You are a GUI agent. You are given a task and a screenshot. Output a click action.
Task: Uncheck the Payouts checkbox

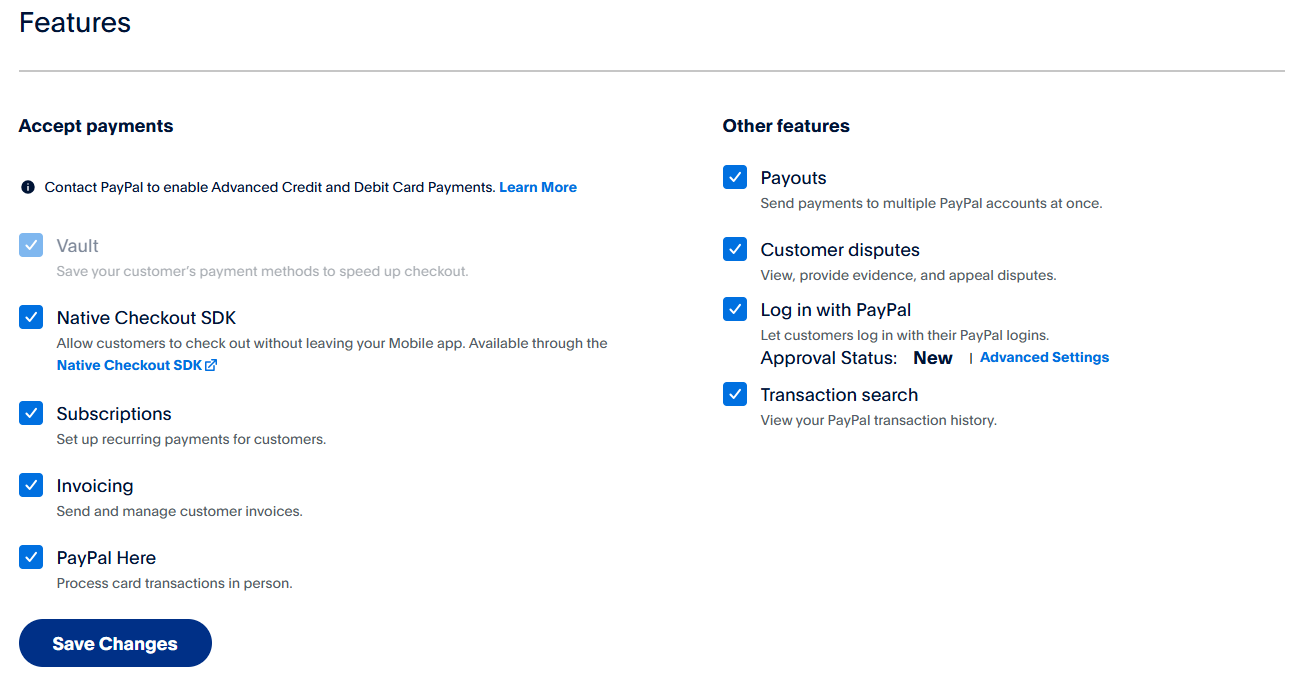tap(735, 177)
